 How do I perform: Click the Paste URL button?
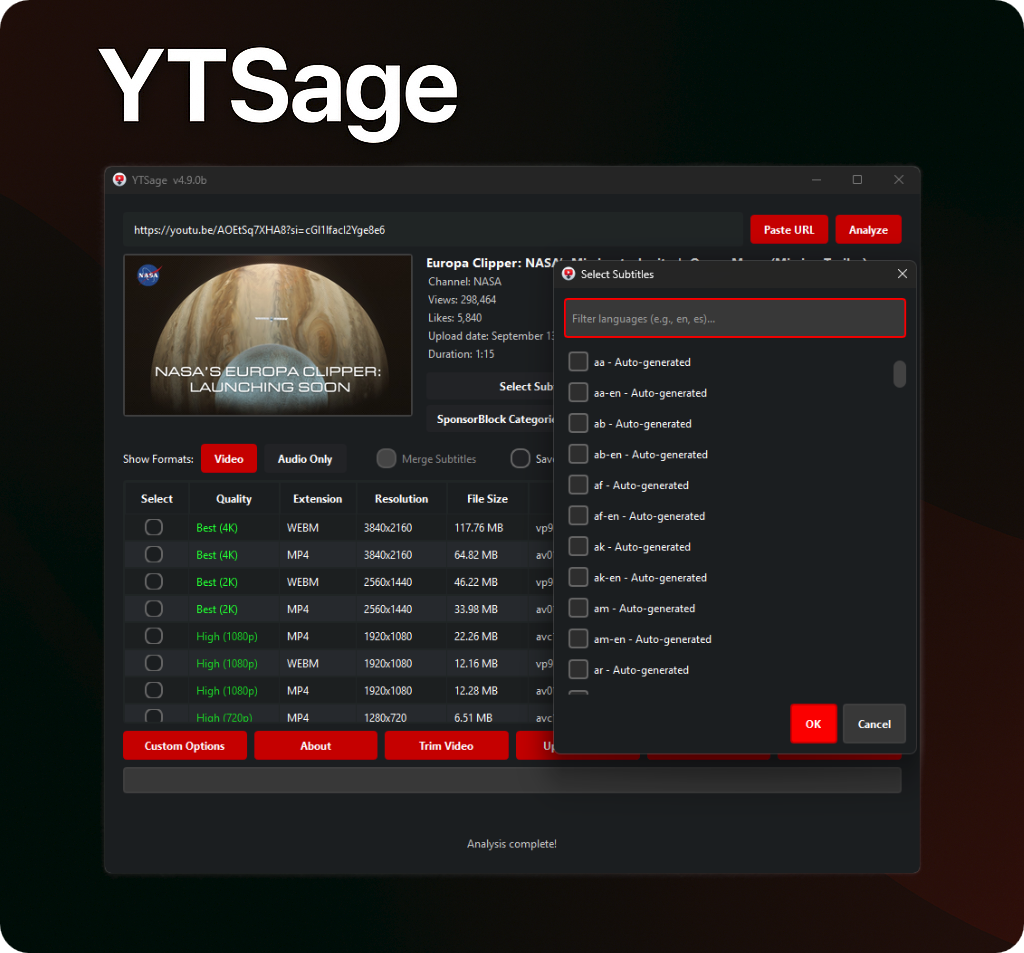(789, 230)
